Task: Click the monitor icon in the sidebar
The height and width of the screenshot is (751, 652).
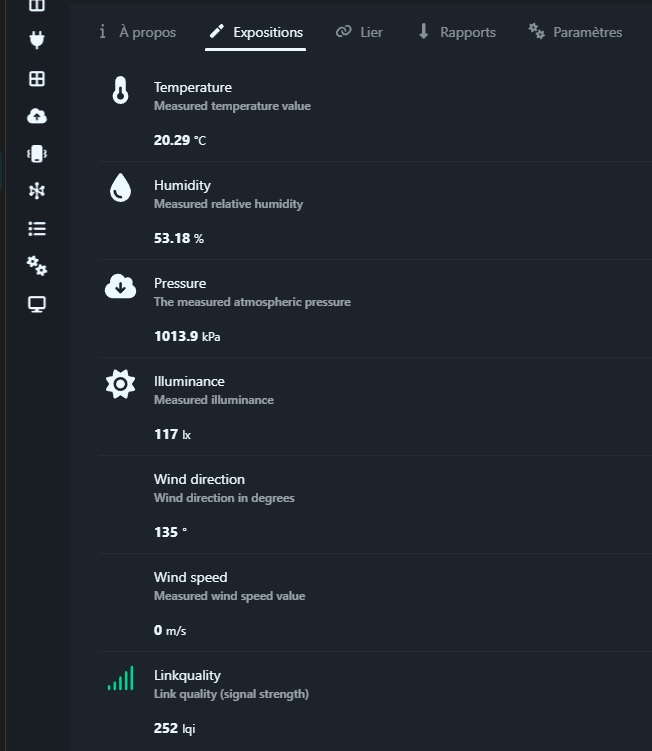Action: 37,303
